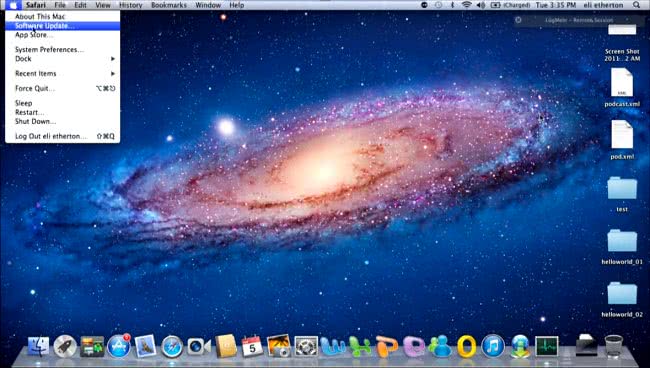Open the Wi-Fi status menu
Screen dimensions: 650x368
467,5
